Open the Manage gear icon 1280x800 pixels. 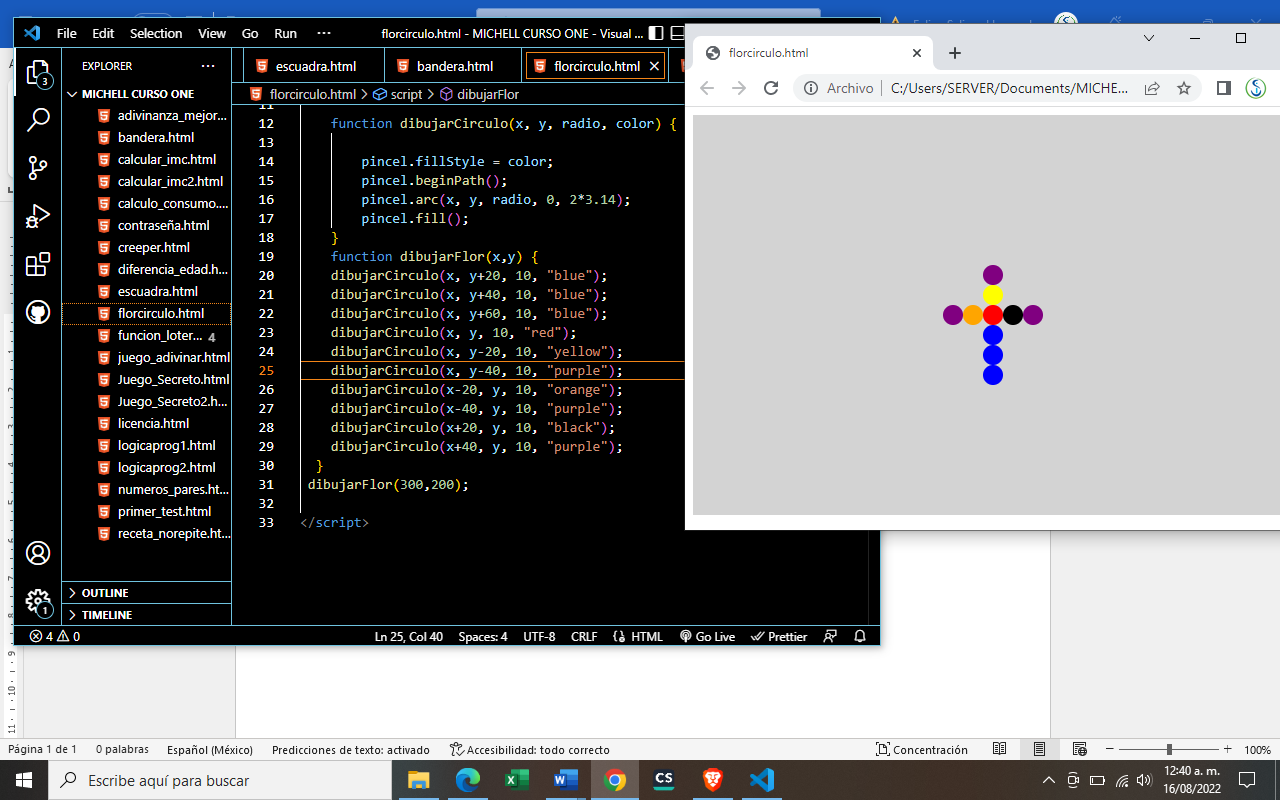(37, 602)
